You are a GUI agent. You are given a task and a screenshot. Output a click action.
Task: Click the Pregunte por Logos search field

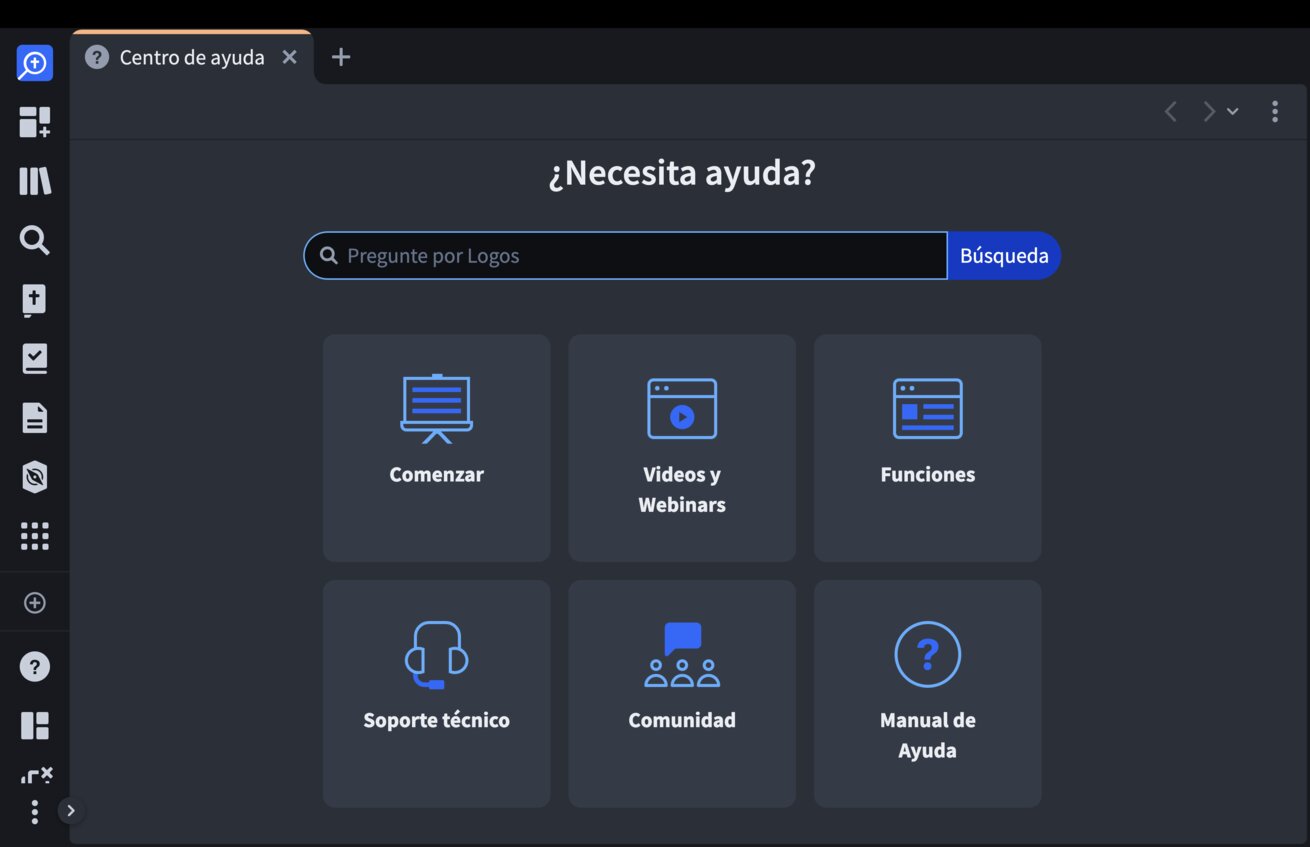pyautogui.click(x=626, y=256)
